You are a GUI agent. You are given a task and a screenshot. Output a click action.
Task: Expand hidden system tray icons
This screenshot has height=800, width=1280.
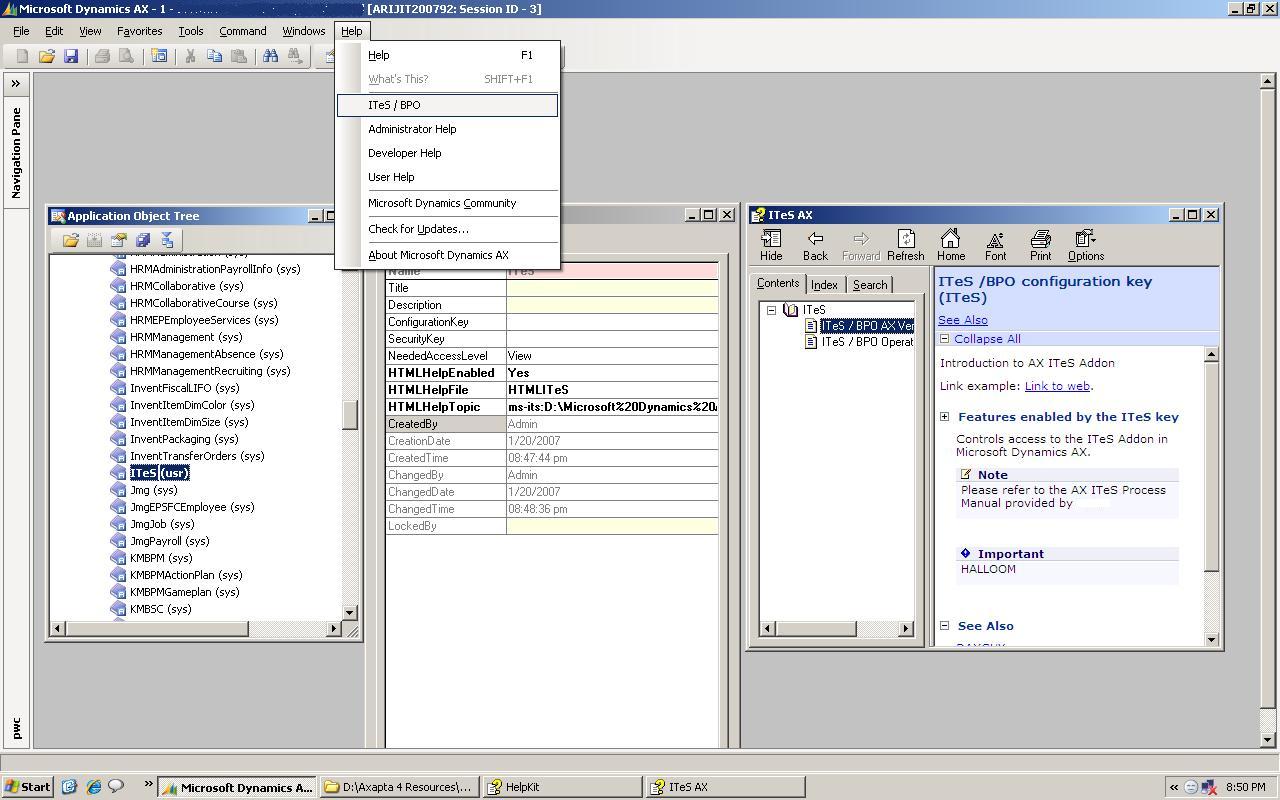(1175, 787)
